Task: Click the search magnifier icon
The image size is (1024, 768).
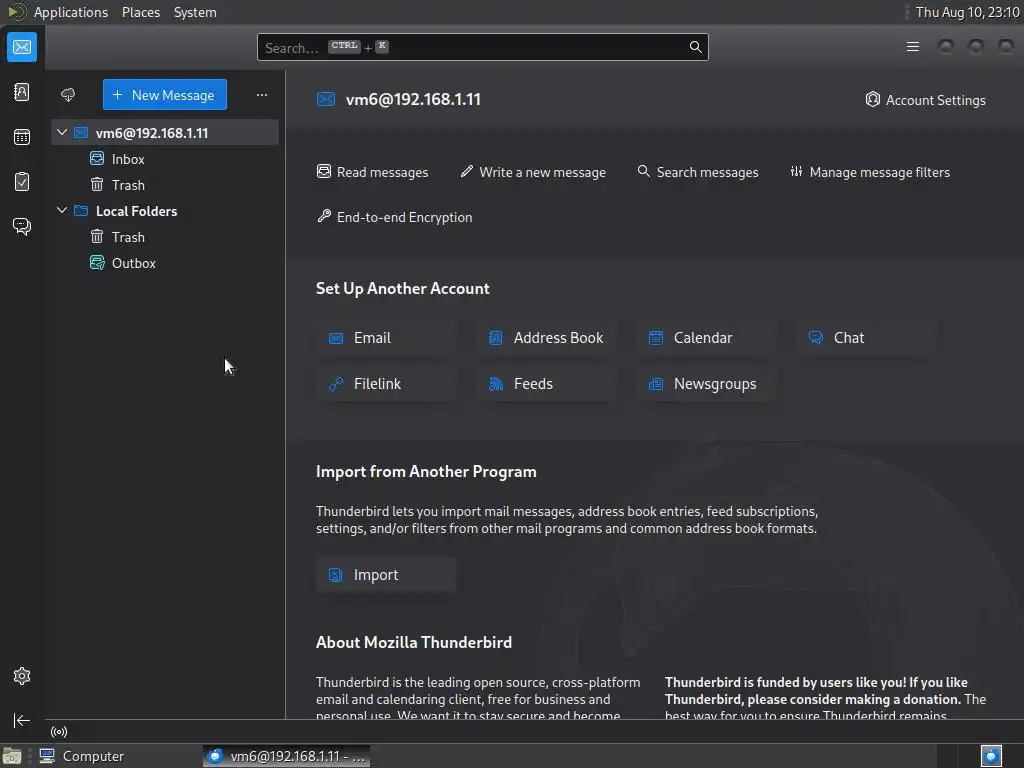Action: tap(696, 47)
